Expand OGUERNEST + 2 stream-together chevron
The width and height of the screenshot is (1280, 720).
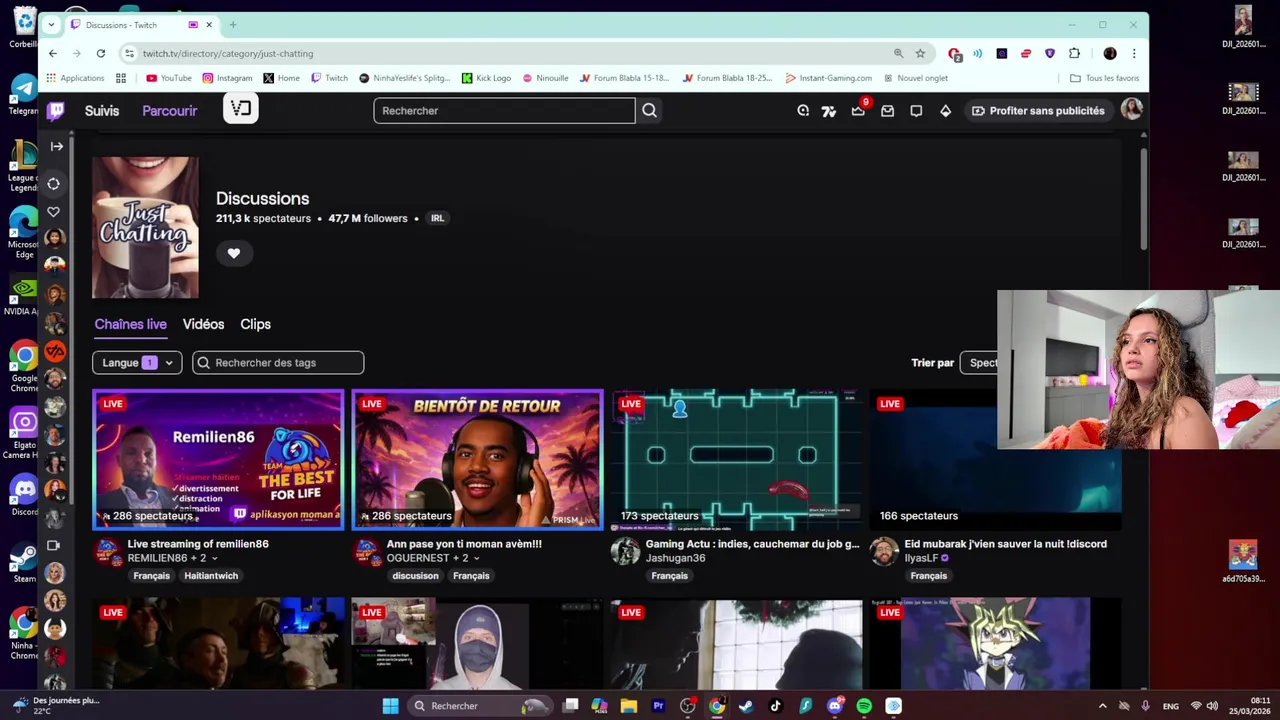pos(476,558)
